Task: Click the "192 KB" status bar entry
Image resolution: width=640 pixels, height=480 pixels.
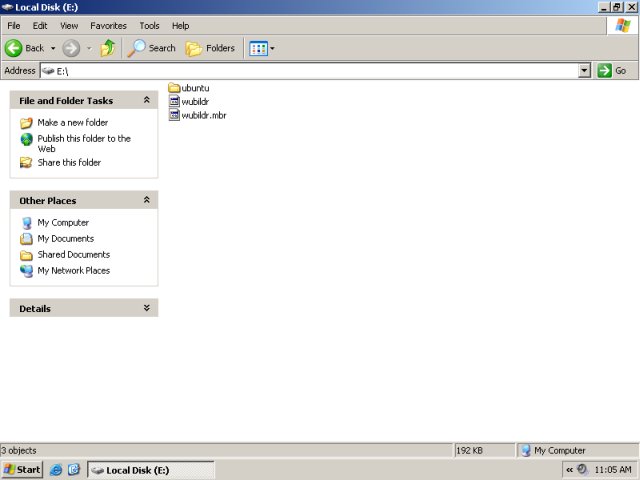Action: tap(469, 451)
